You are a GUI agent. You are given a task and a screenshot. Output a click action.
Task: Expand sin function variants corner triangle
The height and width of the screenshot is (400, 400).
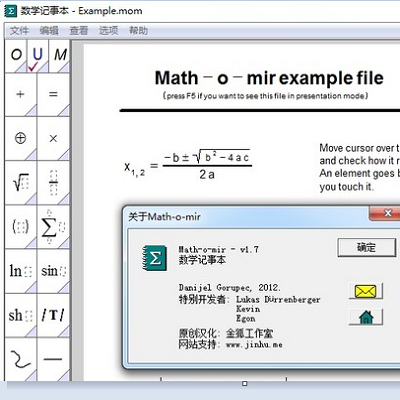point(65,288)
